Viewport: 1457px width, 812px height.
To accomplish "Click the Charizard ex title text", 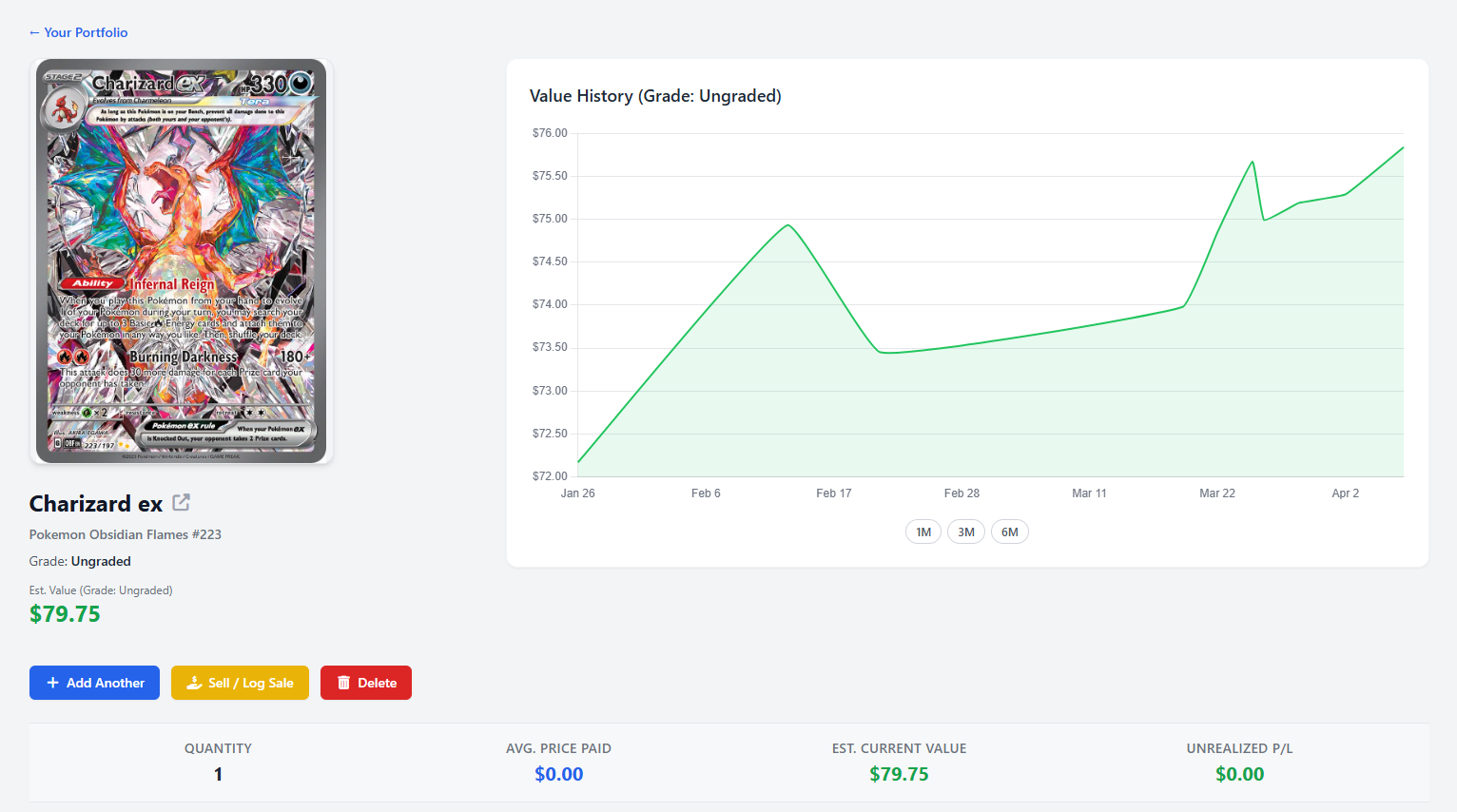I will point(96,503).
